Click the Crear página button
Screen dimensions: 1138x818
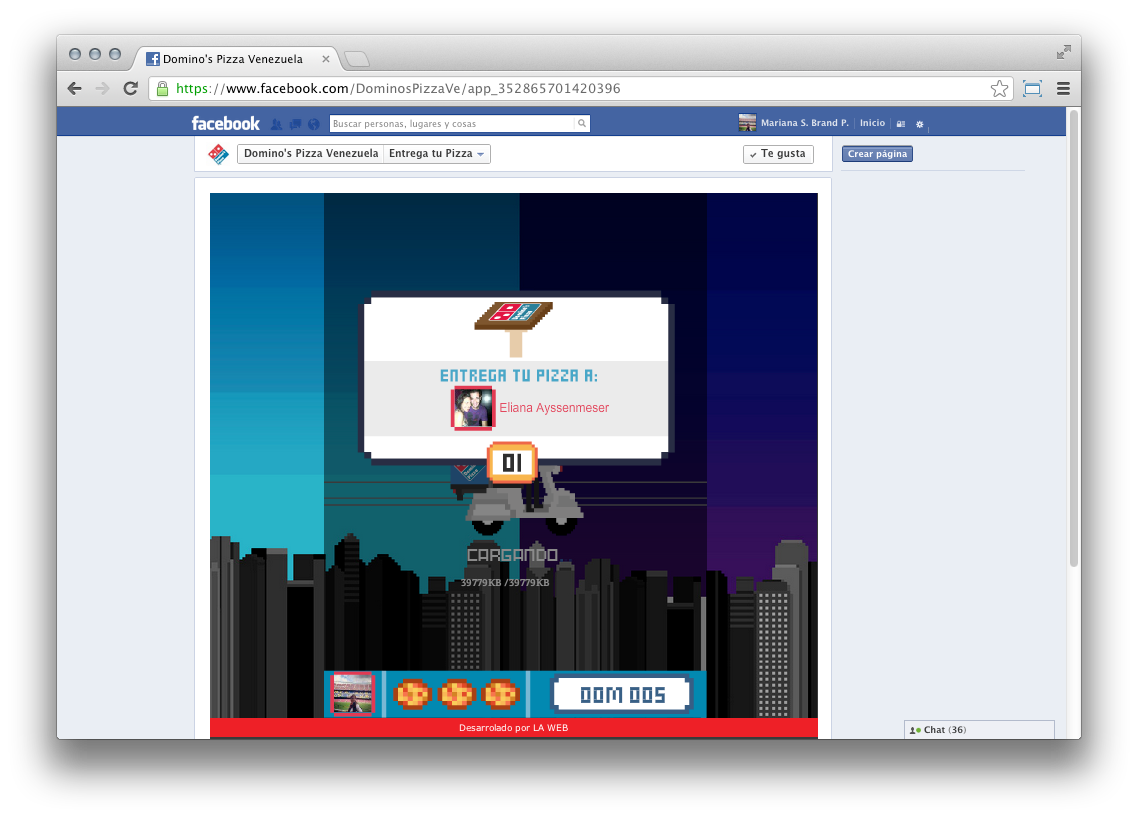tap(877, 154)
